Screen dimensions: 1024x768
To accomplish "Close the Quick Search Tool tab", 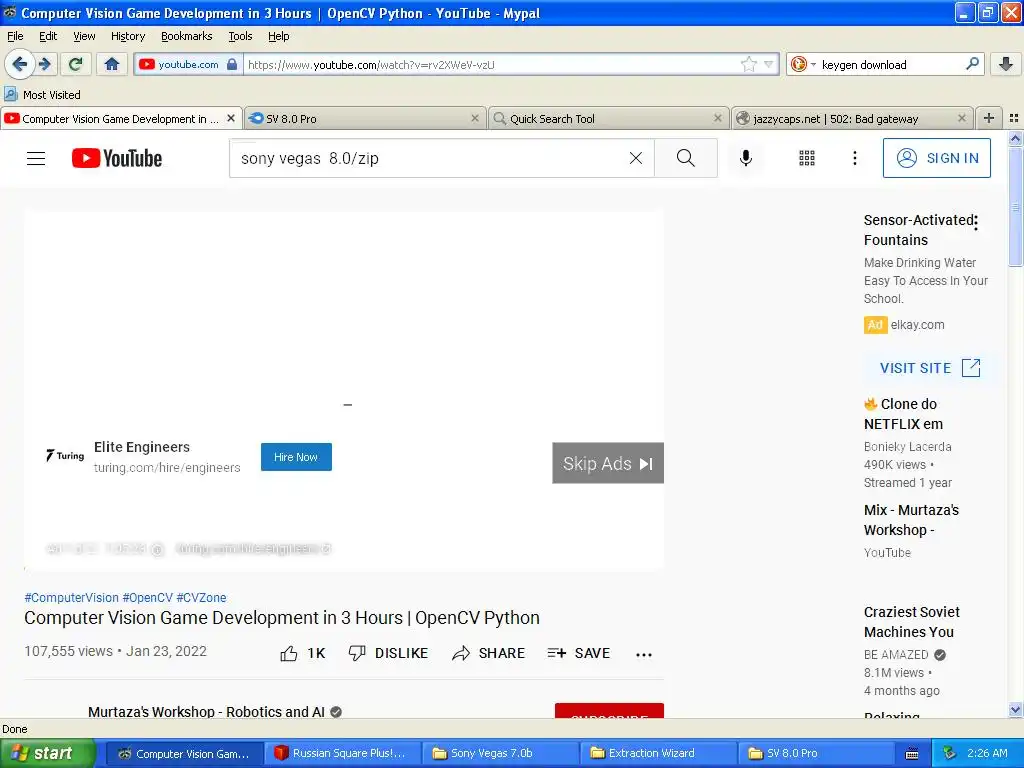I will coord(718,118).
